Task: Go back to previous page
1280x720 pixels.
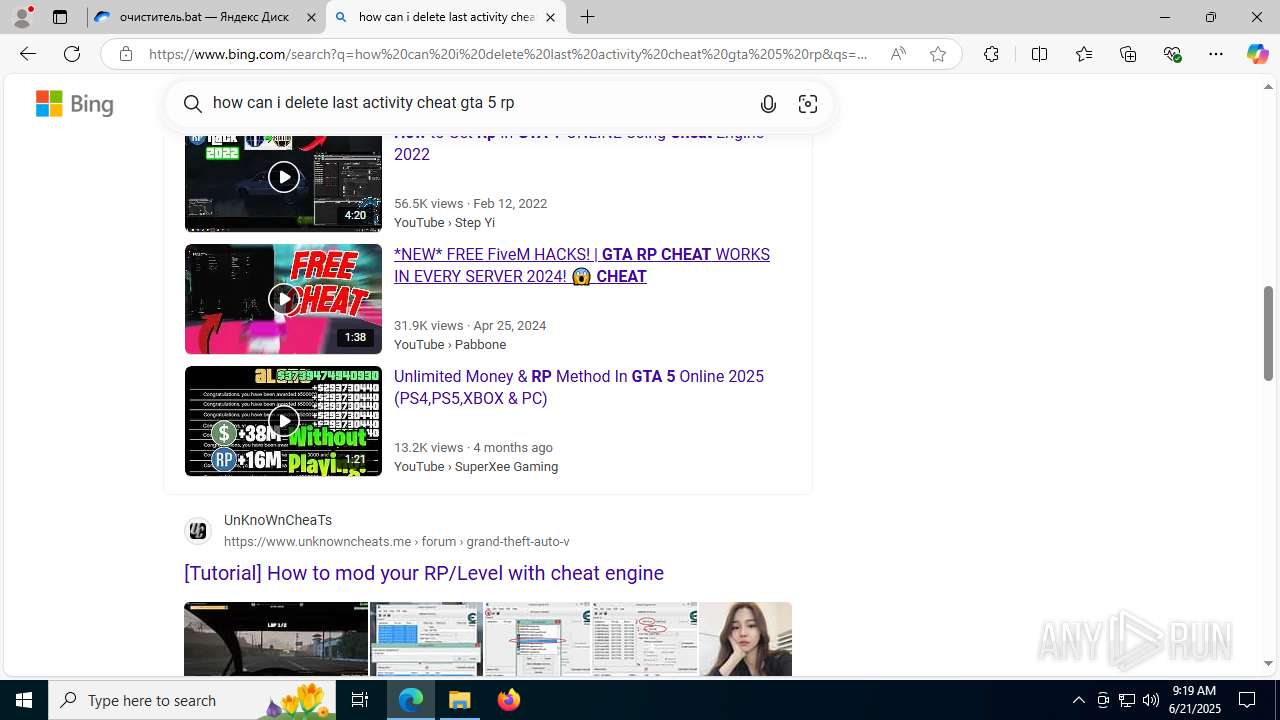Action: (27, 54)
